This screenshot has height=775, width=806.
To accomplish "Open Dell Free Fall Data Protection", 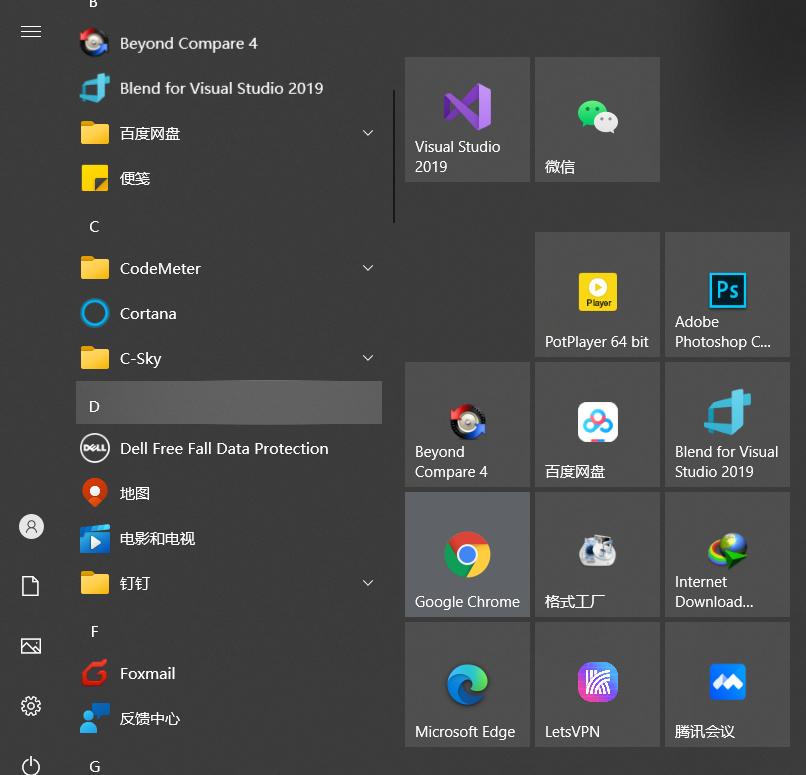I will [223, 448].
